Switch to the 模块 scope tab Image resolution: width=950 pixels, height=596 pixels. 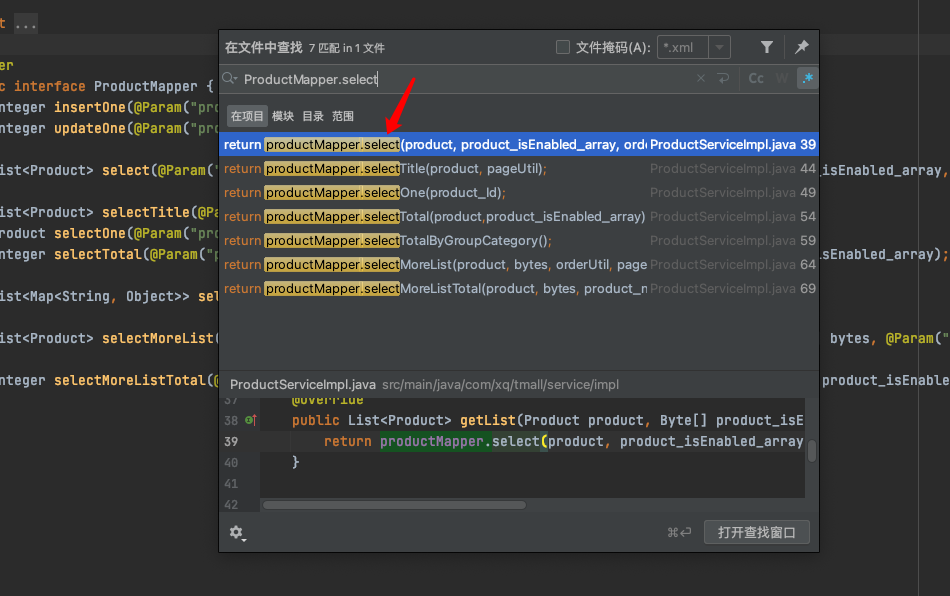point(282,116)
